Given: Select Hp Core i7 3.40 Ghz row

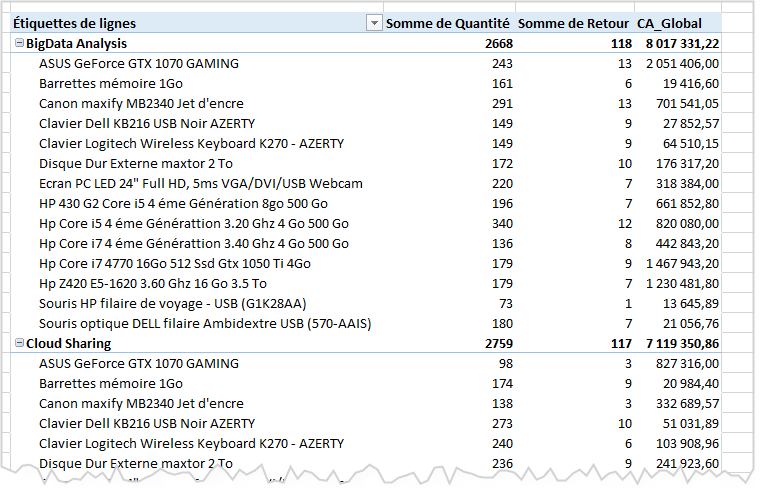Looking at the screenshot, I should tap(194, 244).
